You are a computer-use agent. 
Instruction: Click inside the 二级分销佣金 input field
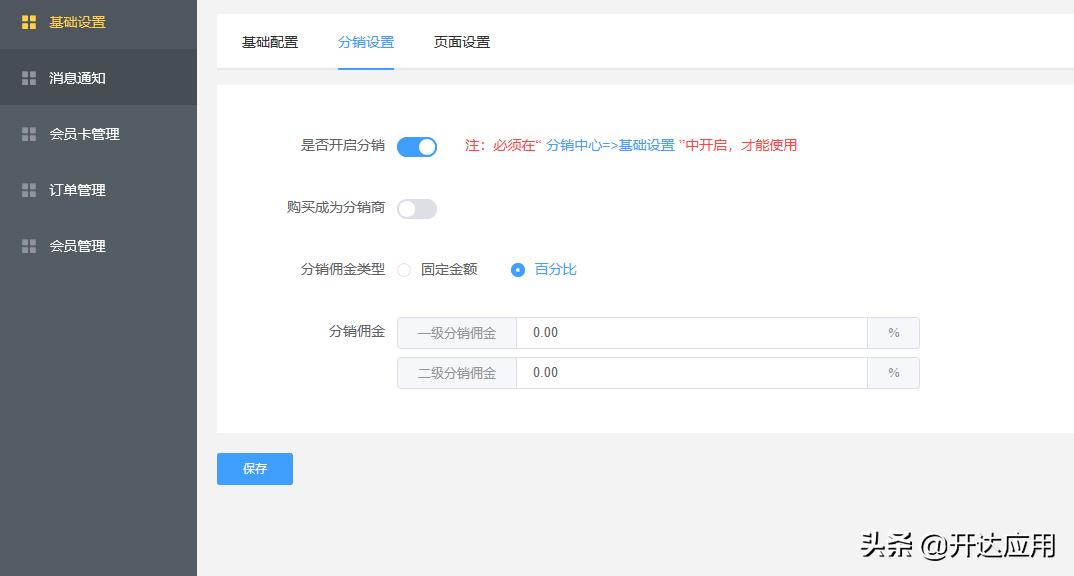690,372
